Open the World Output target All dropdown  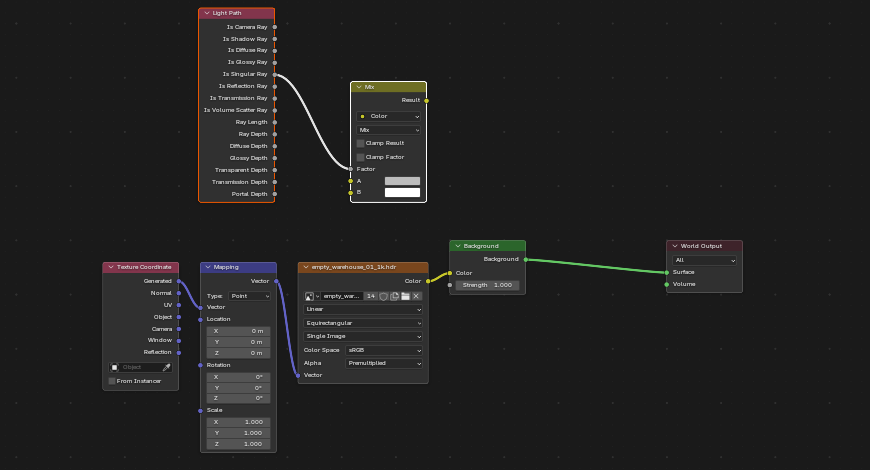click(704, 260)
